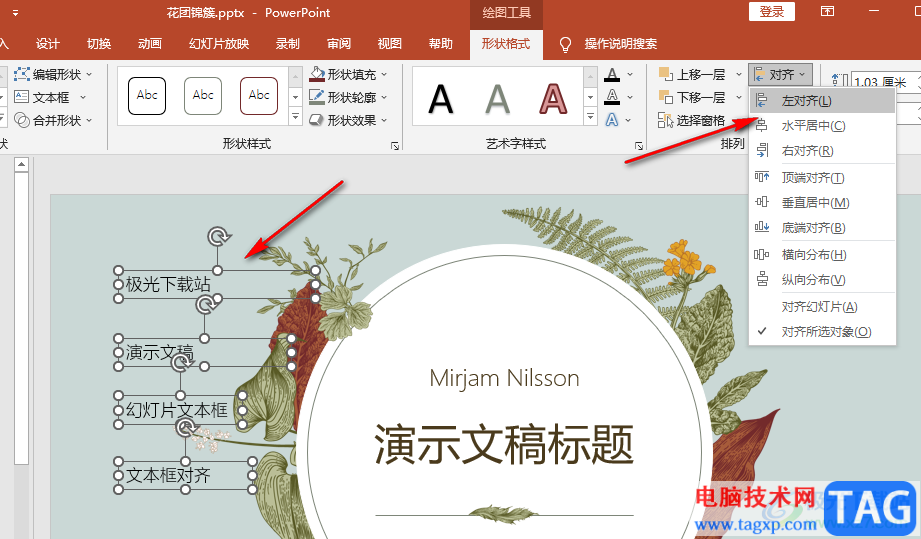Apply the dark red outline Abc shape style

point(259,96)
